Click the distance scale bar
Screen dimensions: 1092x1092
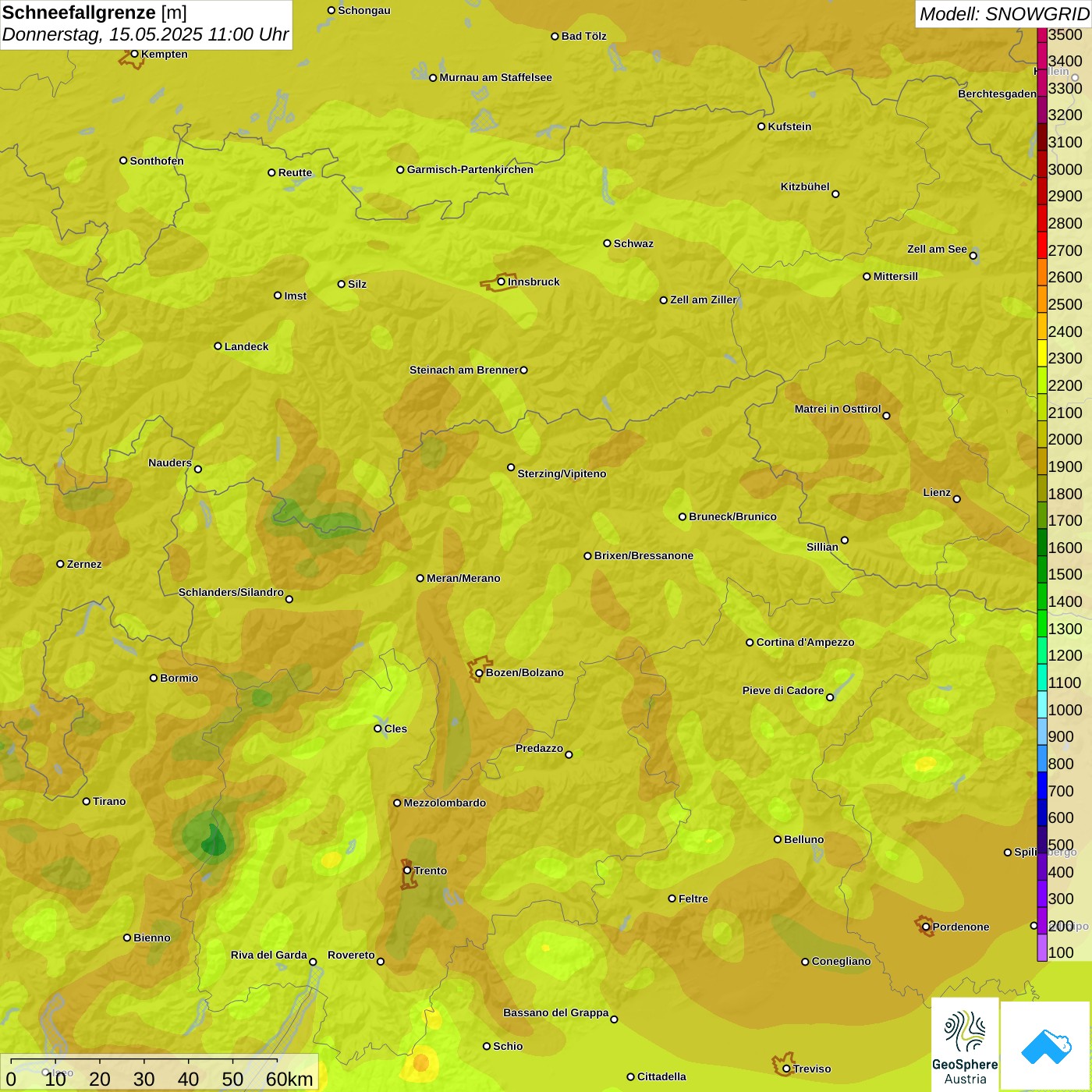(144, 1062)
